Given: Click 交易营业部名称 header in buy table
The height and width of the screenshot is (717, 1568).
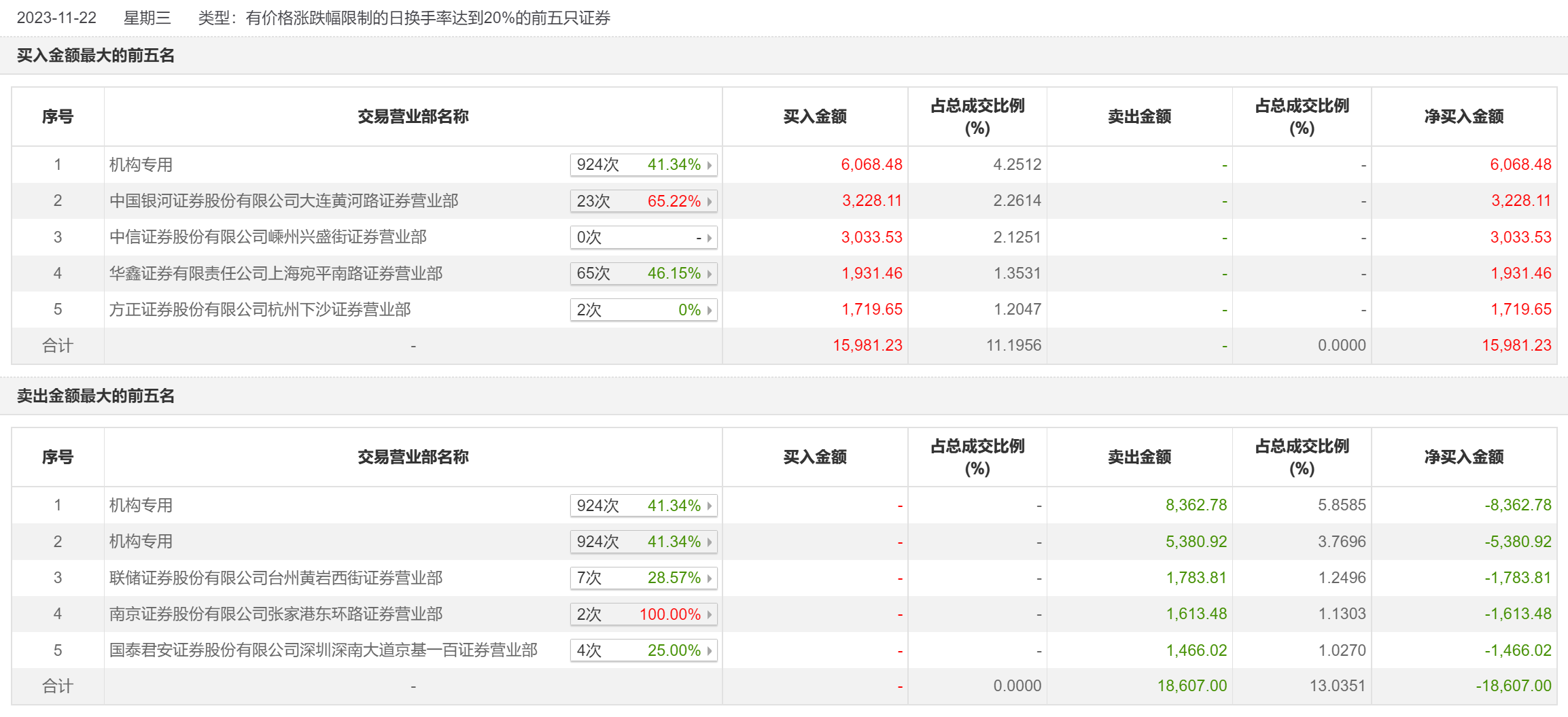Looking at the screenshot, I should point(413,116).
